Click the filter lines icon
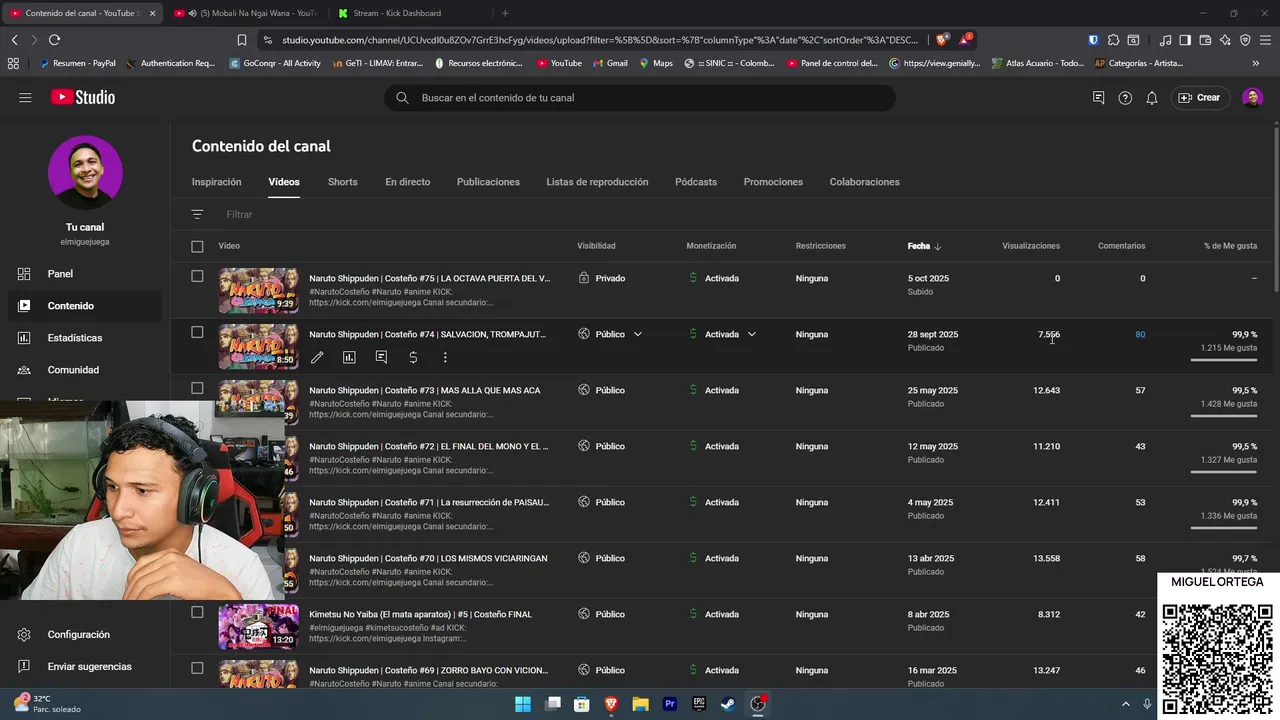 click(197, 214)
